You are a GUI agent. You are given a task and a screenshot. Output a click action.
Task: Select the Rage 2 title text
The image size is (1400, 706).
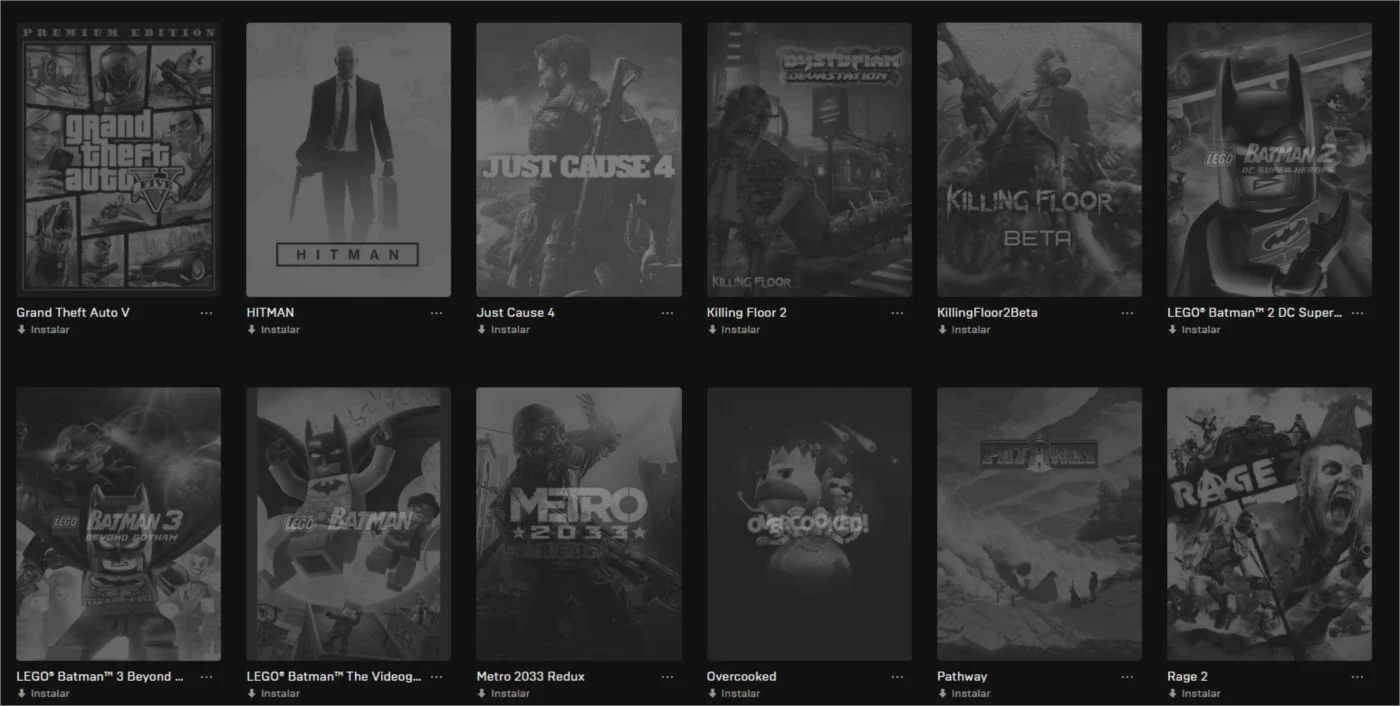pyautogui.click(x=1187, y=677)
